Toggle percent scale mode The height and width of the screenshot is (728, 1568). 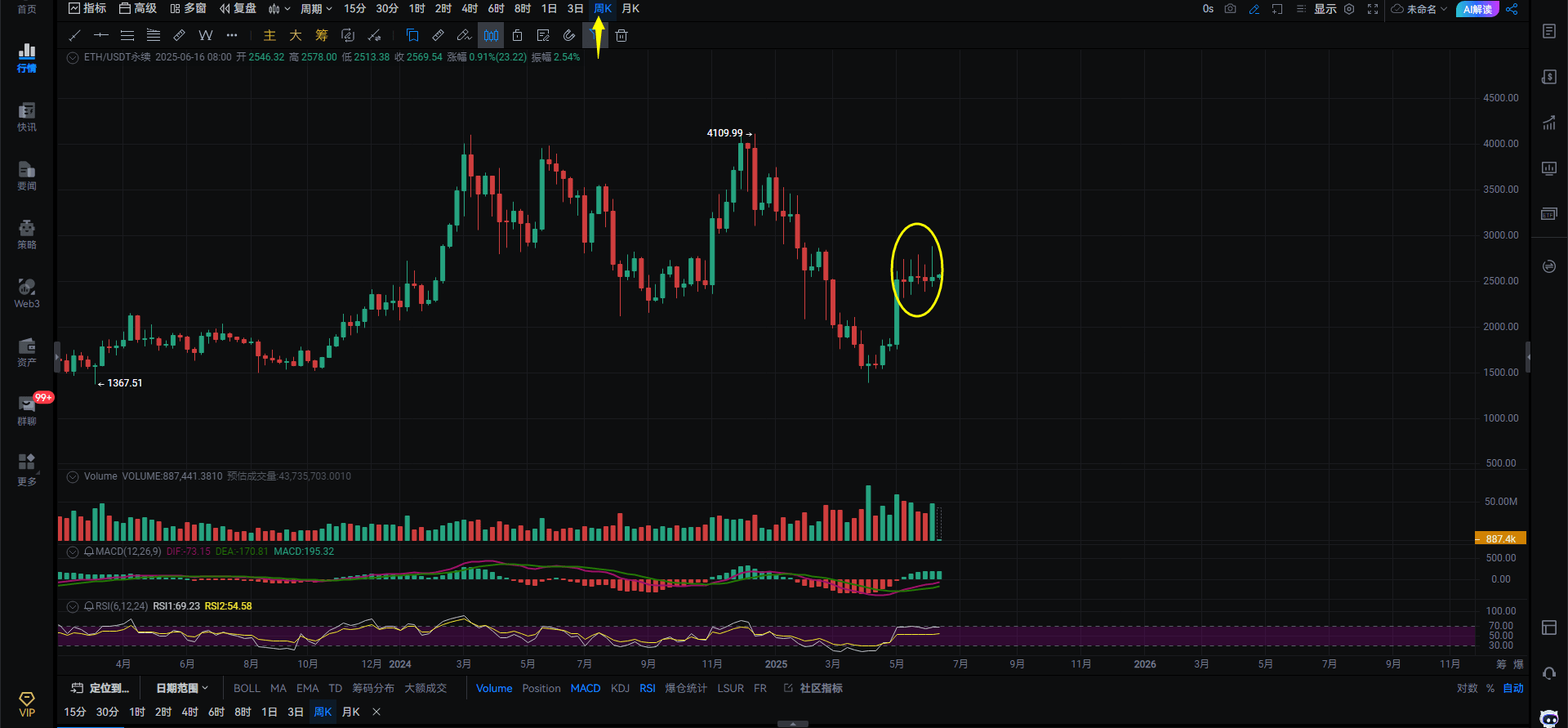(x=1490, y=688)
